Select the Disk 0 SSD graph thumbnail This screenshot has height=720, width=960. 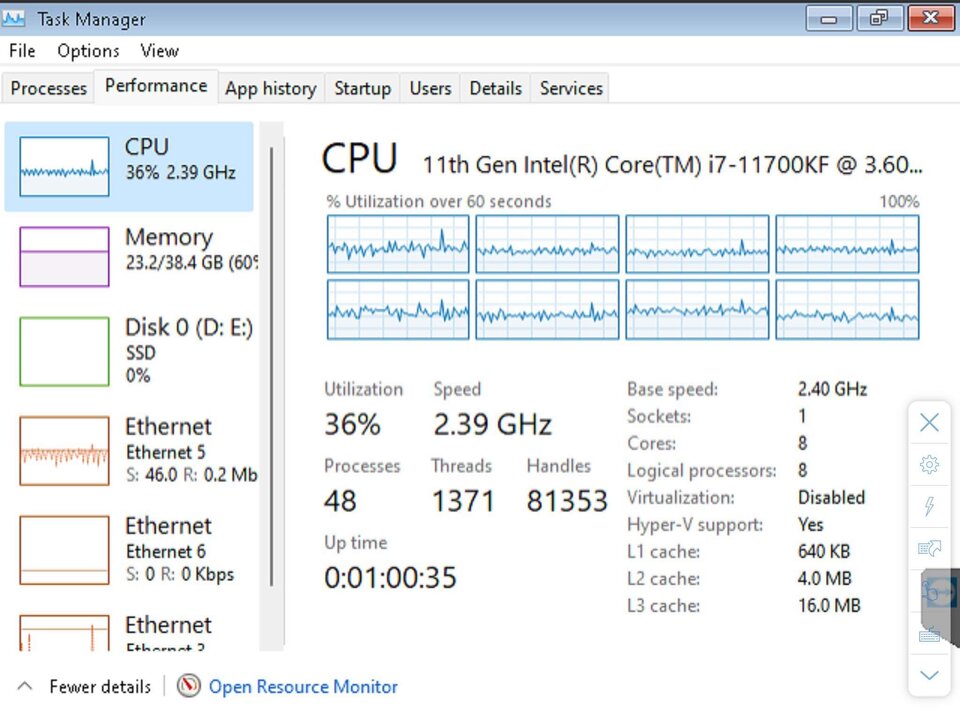point(64,351)
